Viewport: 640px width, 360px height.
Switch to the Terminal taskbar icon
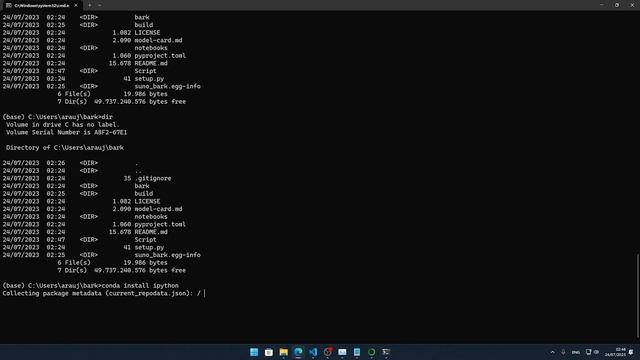click(x=386, y=352)
